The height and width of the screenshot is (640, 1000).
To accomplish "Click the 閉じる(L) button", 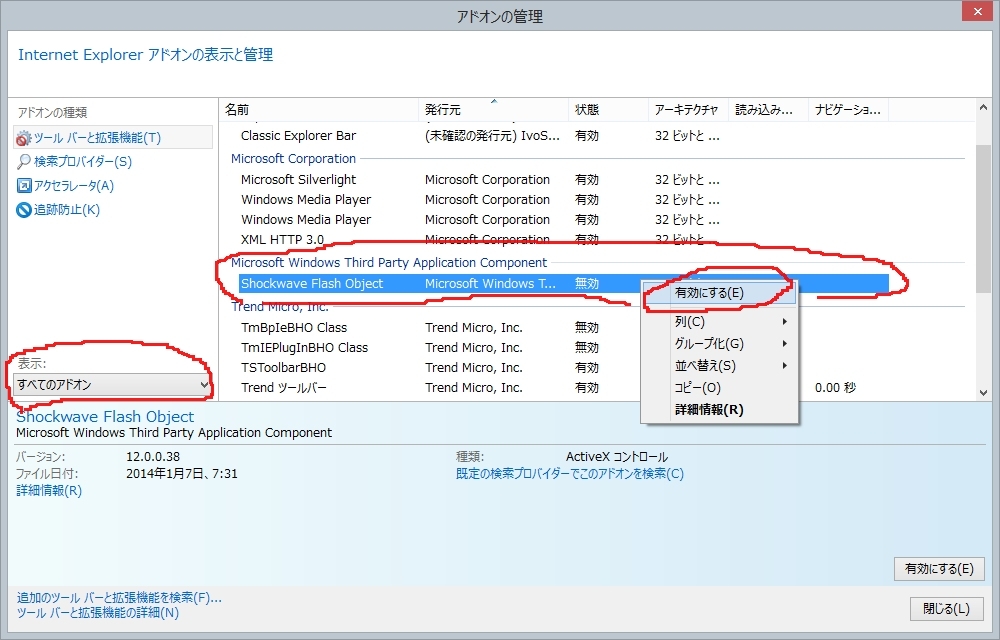I will coord(946,609).
